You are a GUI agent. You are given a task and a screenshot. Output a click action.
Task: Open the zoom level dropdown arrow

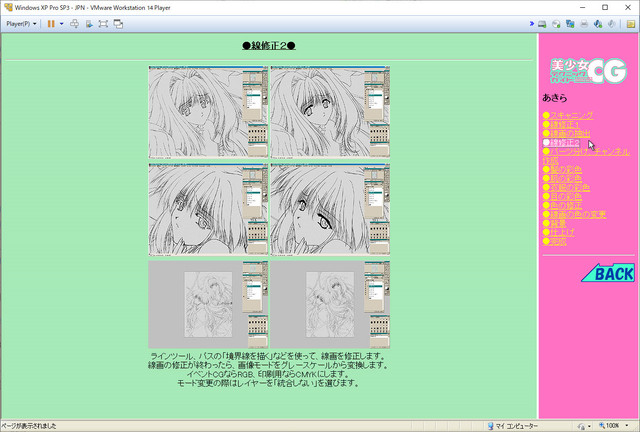(627, 426)
